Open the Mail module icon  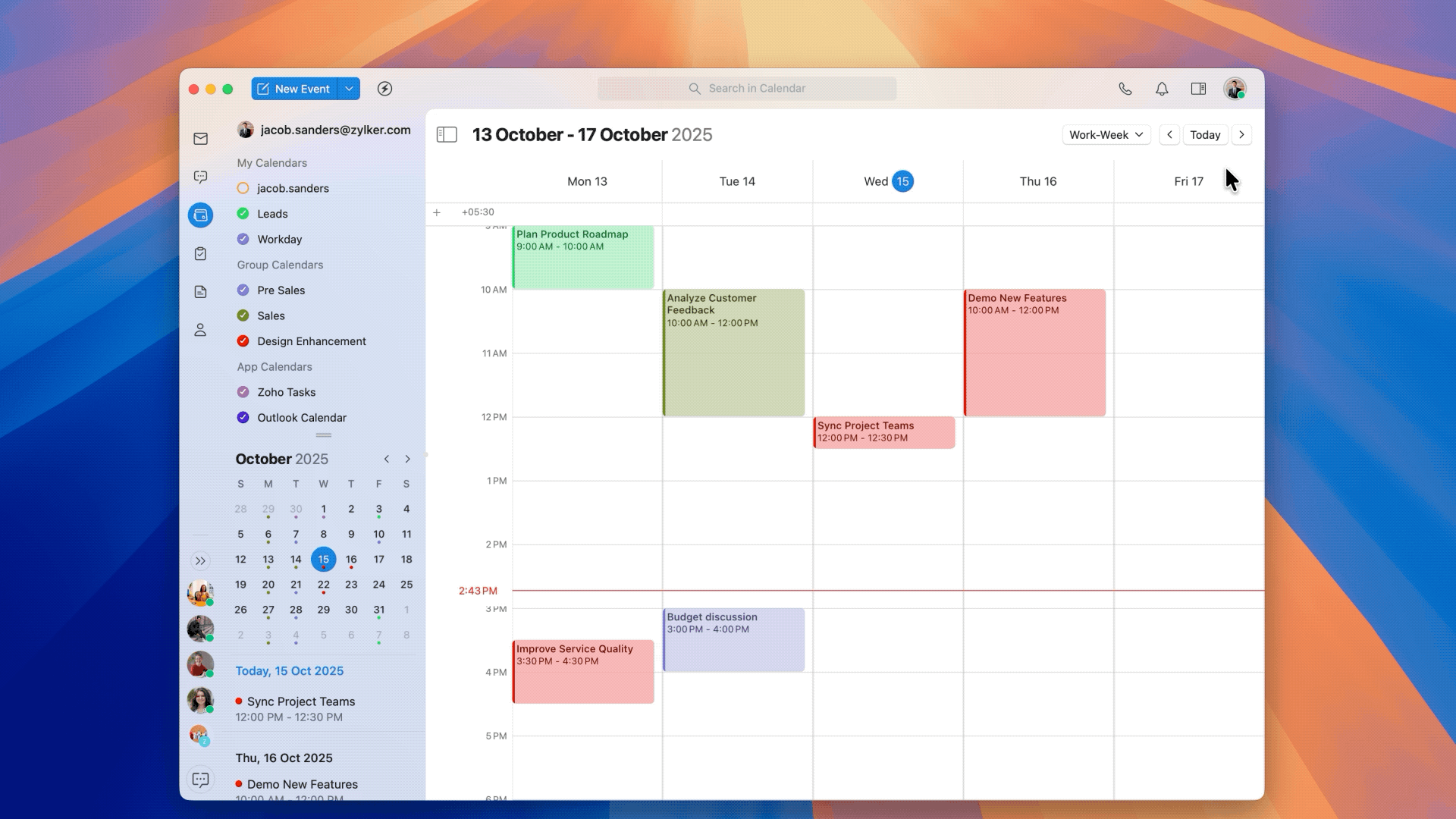200,139
